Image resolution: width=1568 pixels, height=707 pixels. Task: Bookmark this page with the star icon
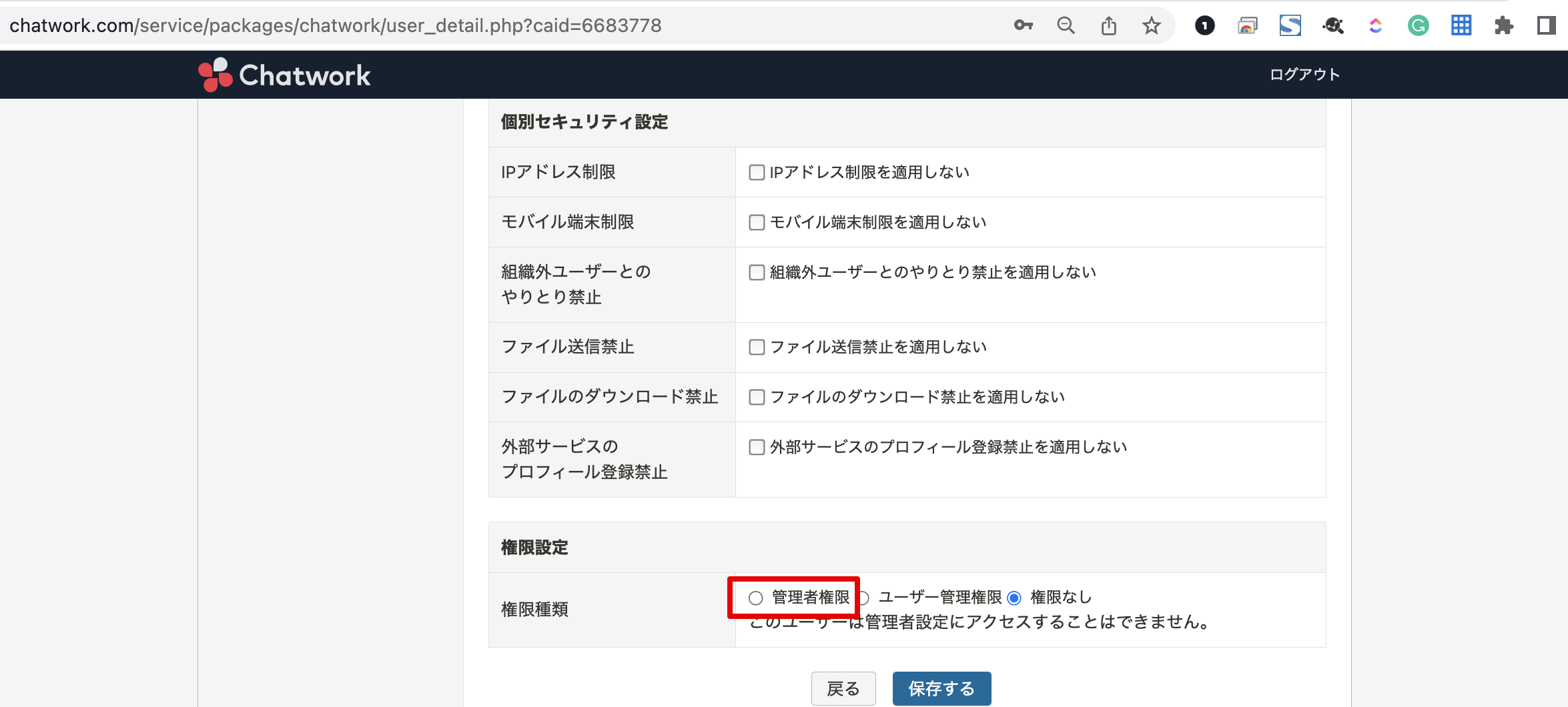(1151, 26)
